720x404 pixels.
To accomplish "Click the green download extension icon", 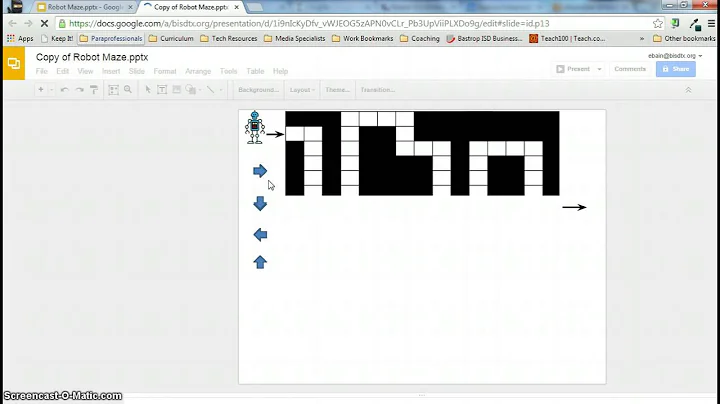I will [675, 23].
